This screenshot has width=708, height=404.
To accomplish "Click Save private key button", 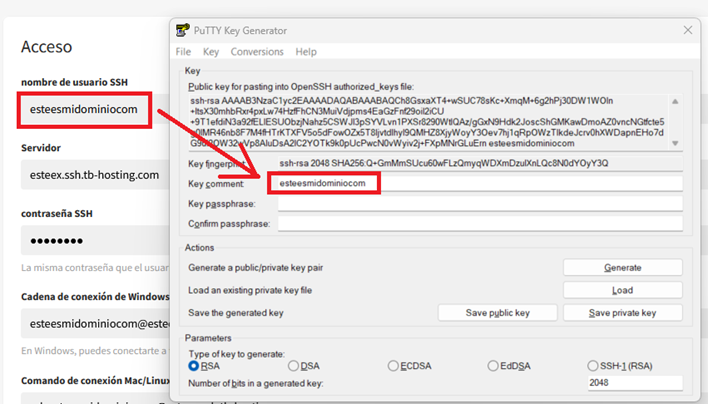I will click(x=622, y=313).
